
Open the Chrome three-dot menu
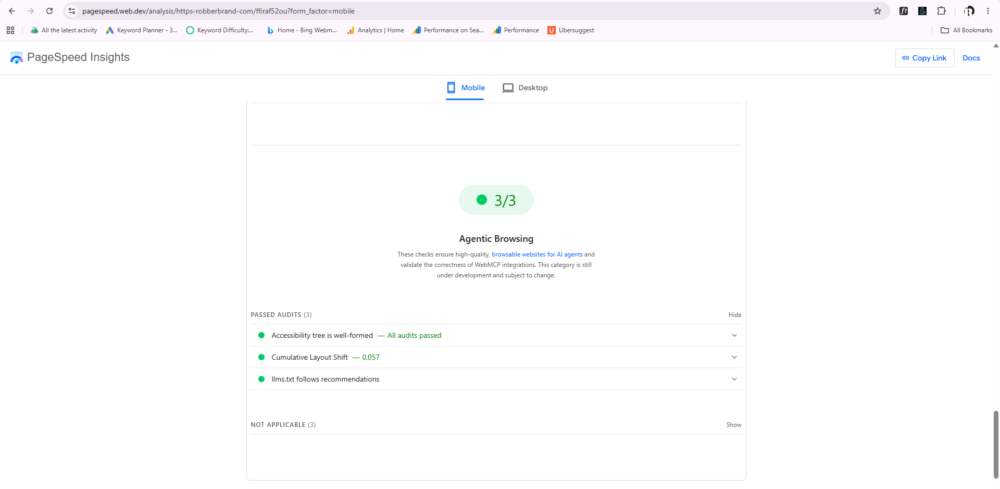pos(988,11)
